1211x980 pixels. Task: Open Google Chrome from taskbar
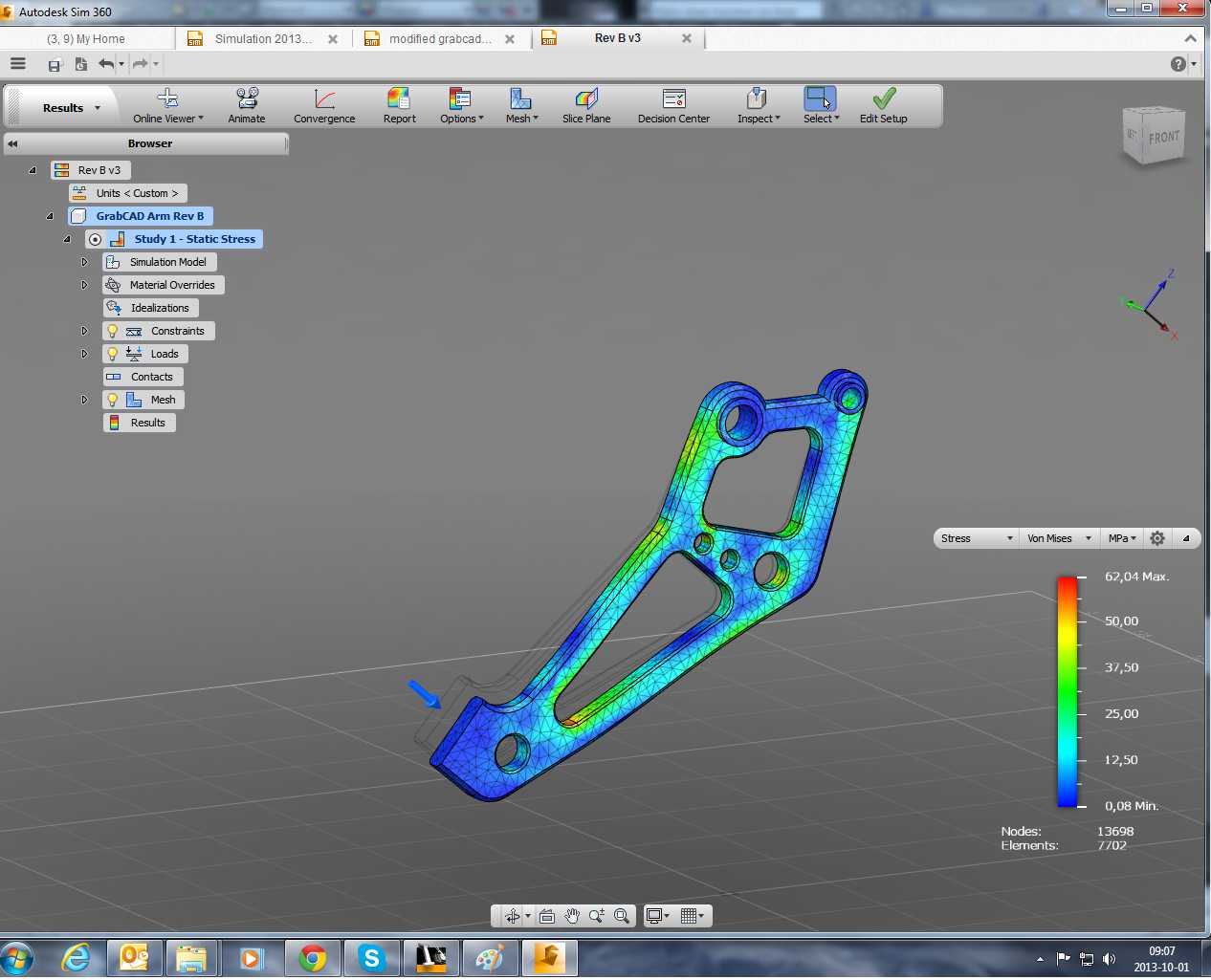(x=312, y=958)
